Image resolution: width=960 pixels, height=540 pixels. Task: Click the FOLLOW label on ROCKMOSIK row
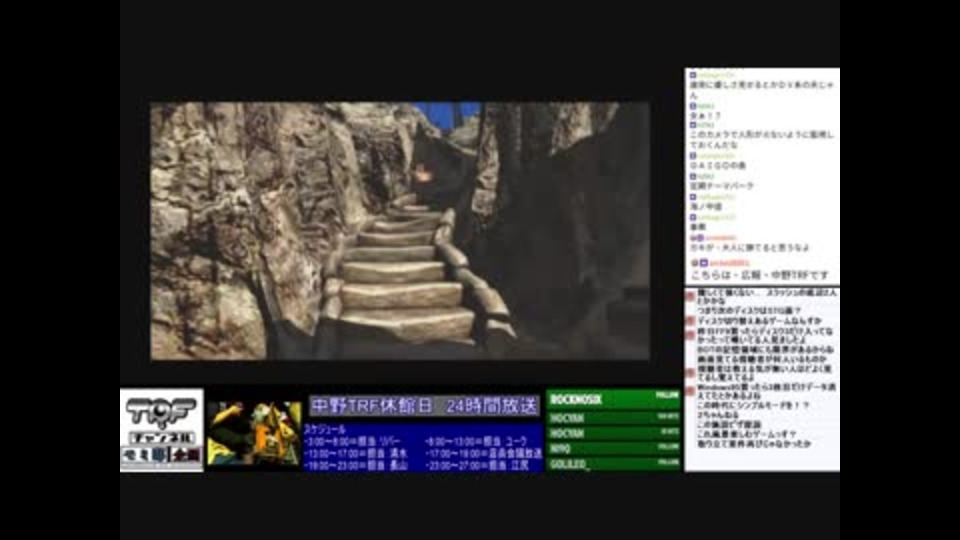pyautogui.click(x=667, y=395)
